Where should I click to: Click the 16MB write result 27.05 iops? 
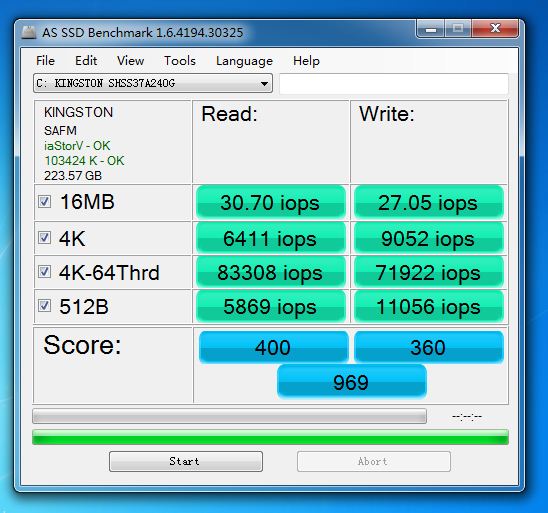tap(429, 202)
